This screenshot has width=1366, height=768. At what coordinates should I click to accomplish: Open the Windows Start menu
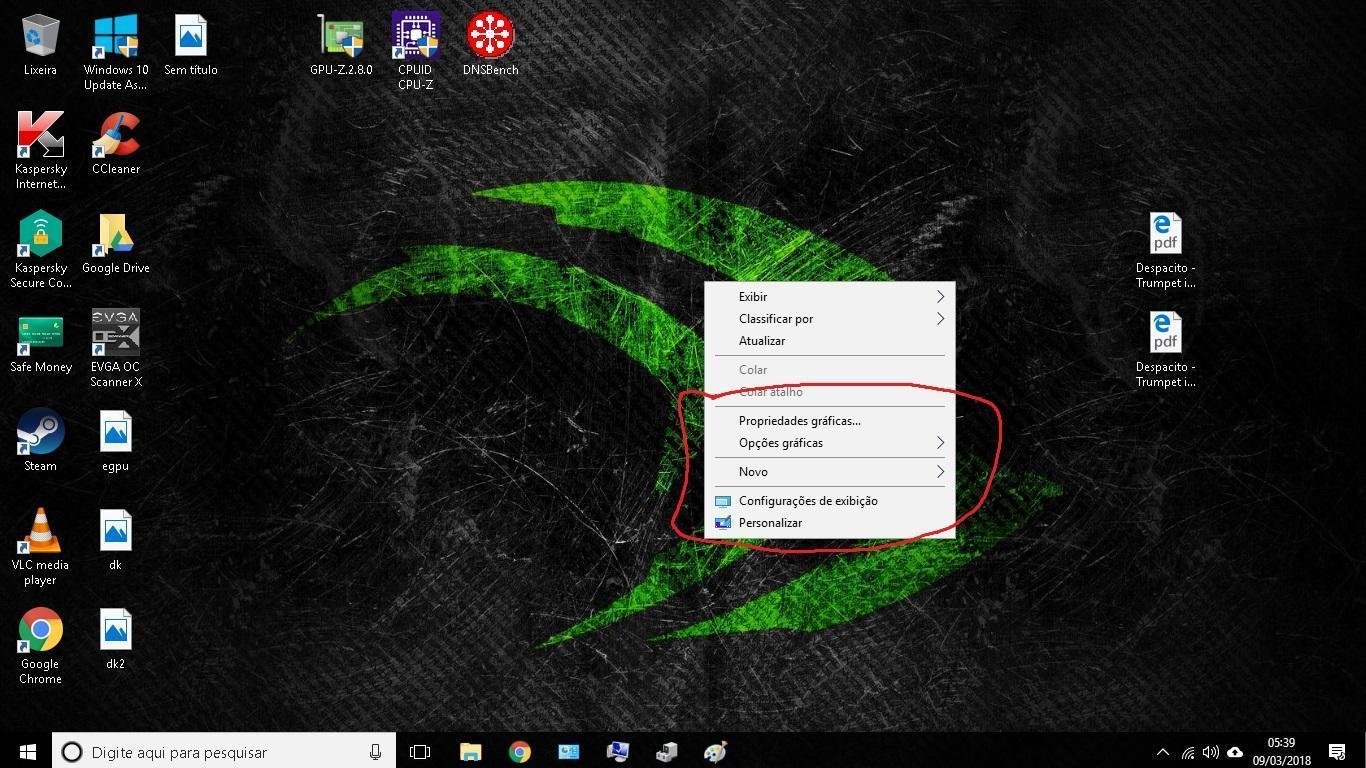[27, 752]
